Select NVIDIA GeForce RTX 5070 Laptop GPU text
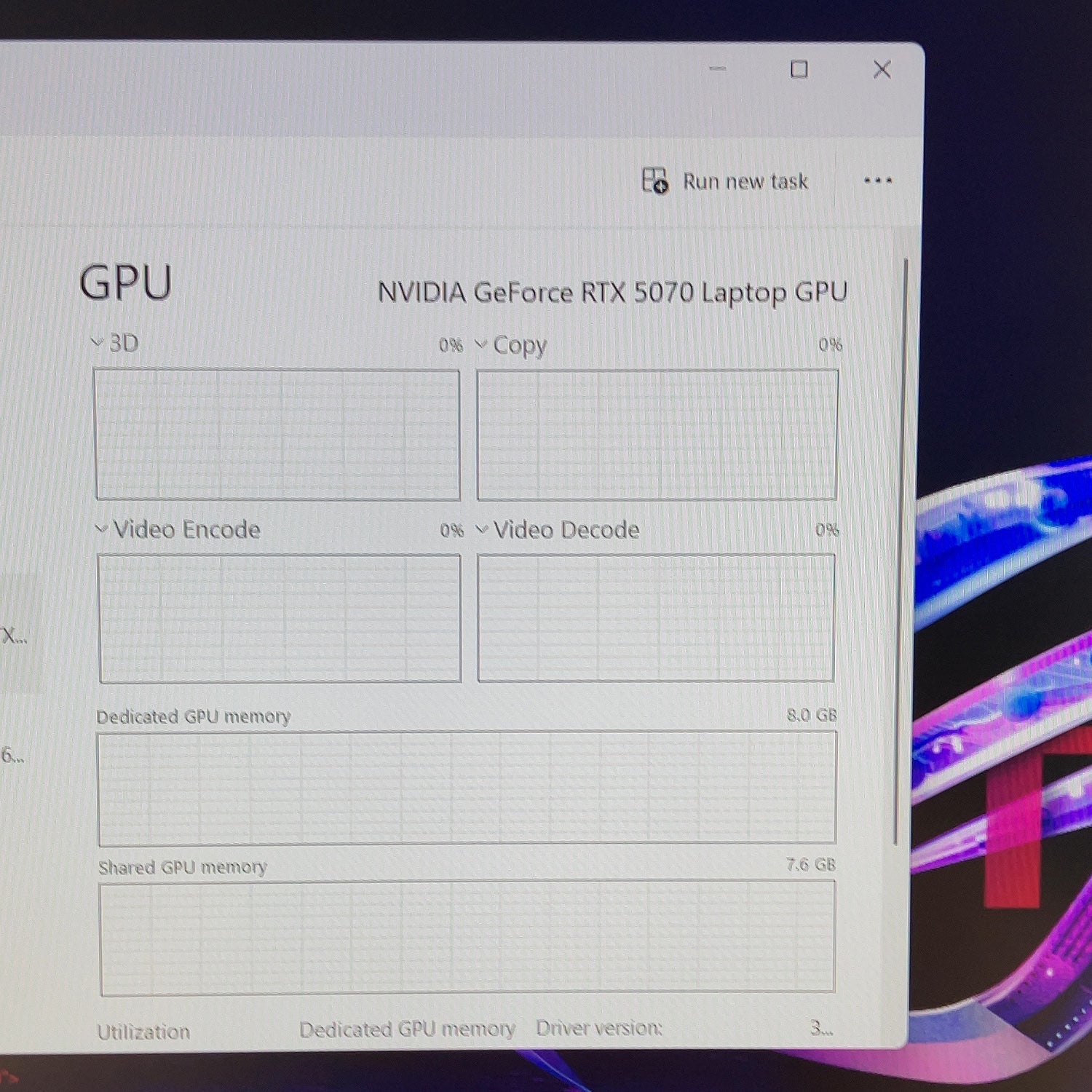Screen dimensions: 1092x1092 (613, 293)
